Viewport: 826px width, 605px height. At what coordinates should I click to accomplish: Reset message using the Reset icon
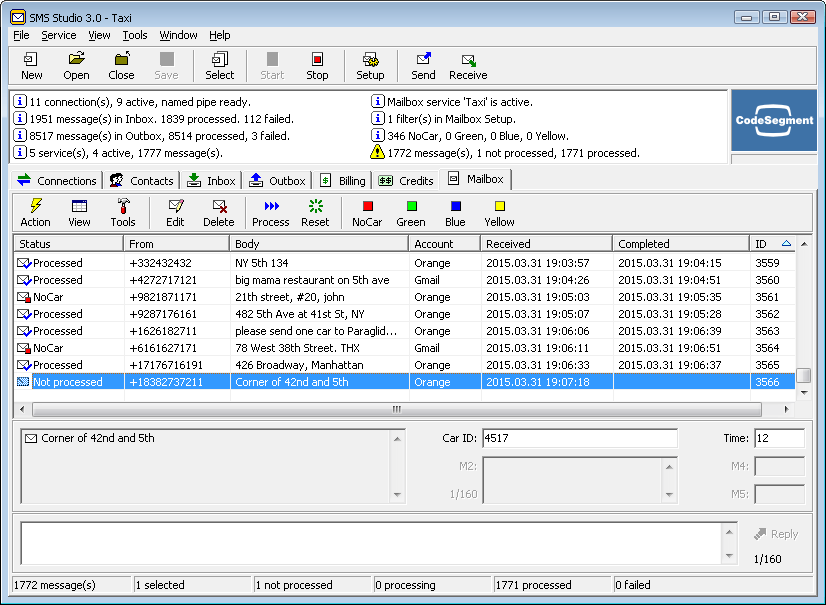tap(315, 213)
